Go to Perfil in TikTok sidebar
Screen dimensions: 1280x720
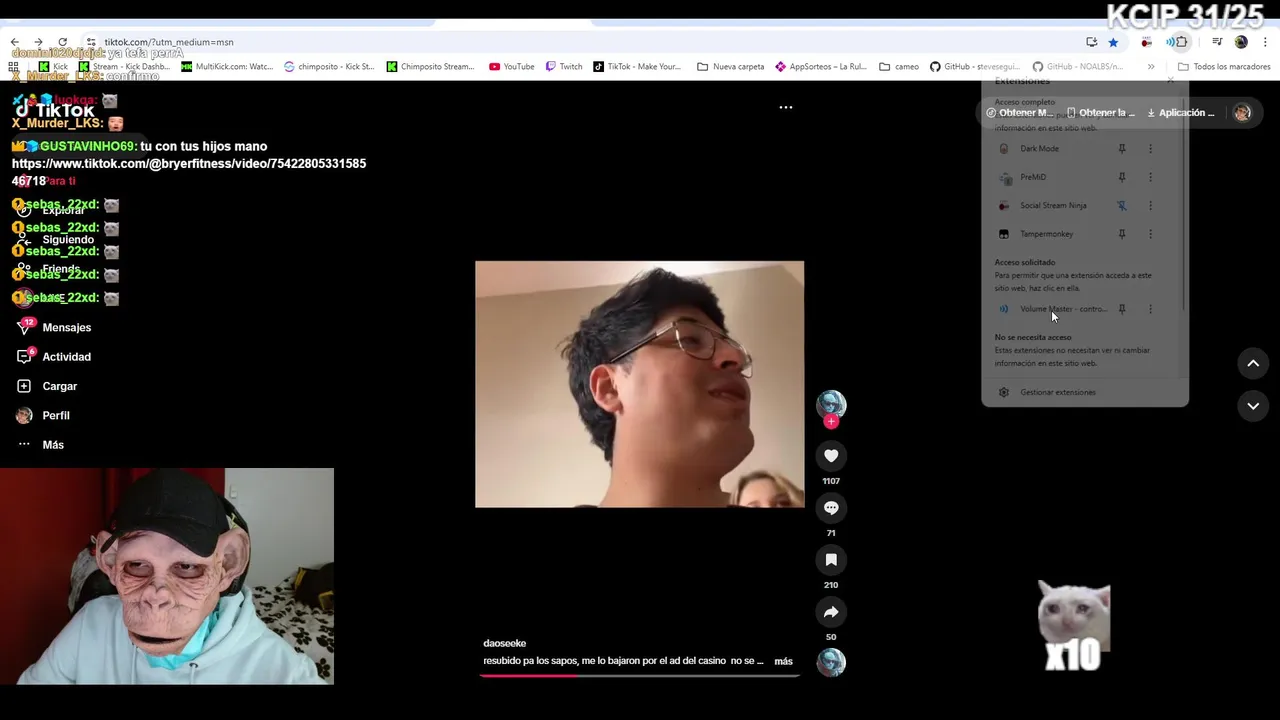click(43, 416)
